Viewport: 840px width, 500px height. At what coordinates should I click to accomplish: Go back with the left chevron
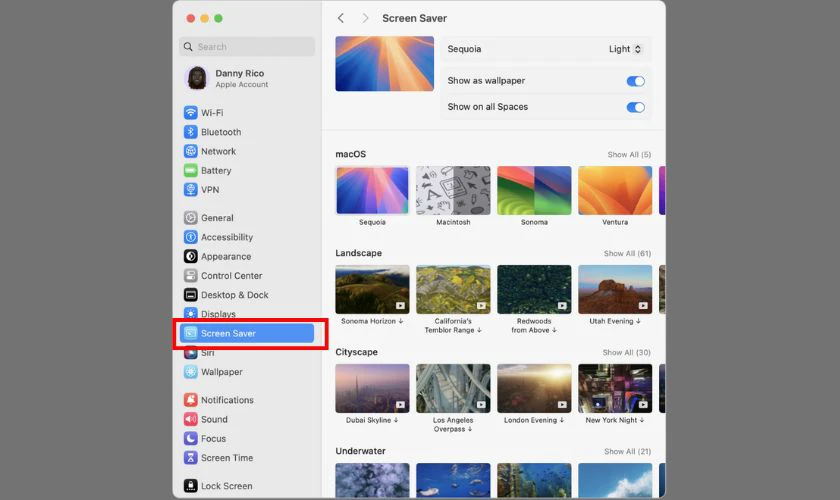[341, 18]
